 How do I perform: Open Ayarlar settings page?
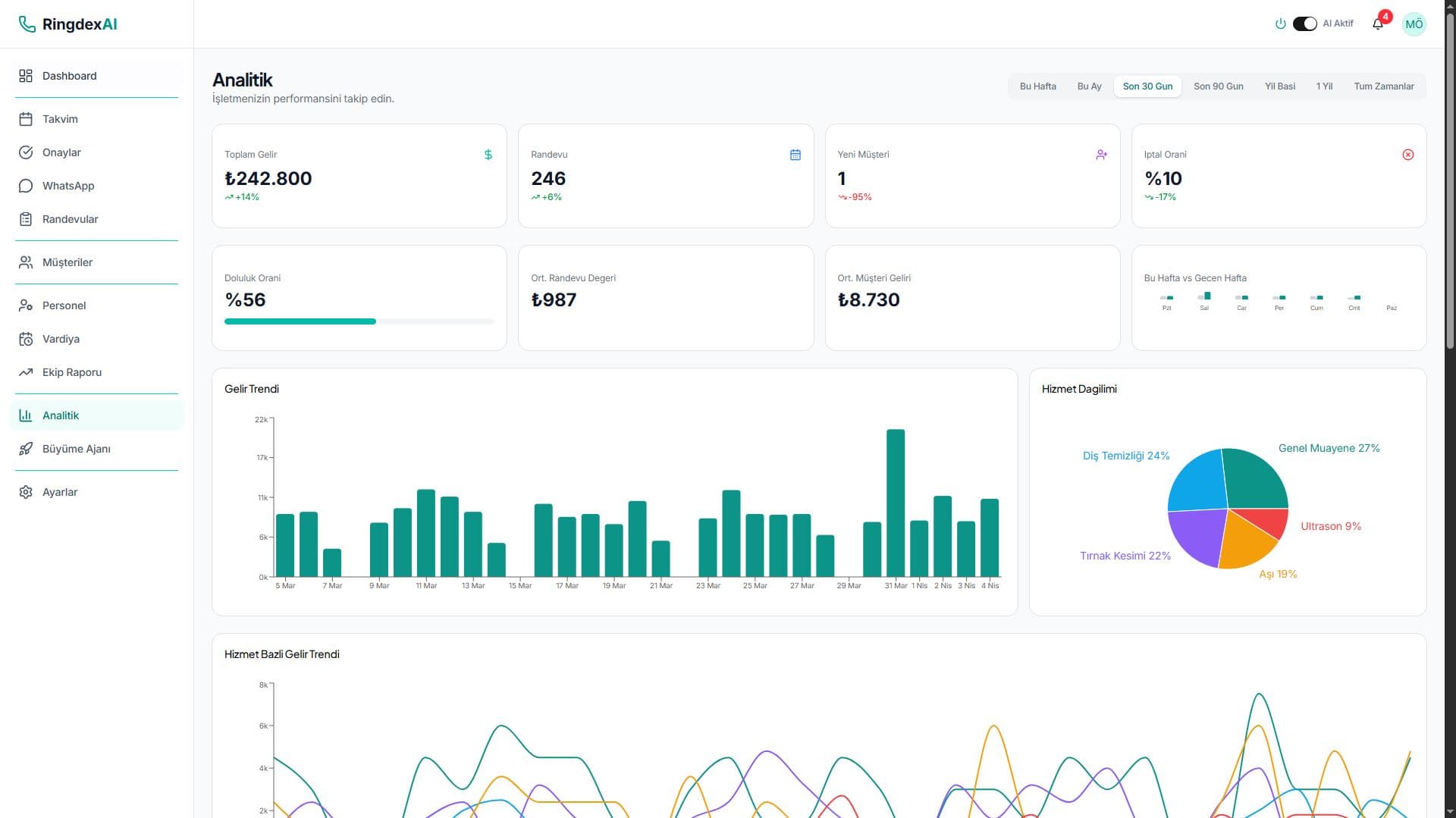coord(97,492)
